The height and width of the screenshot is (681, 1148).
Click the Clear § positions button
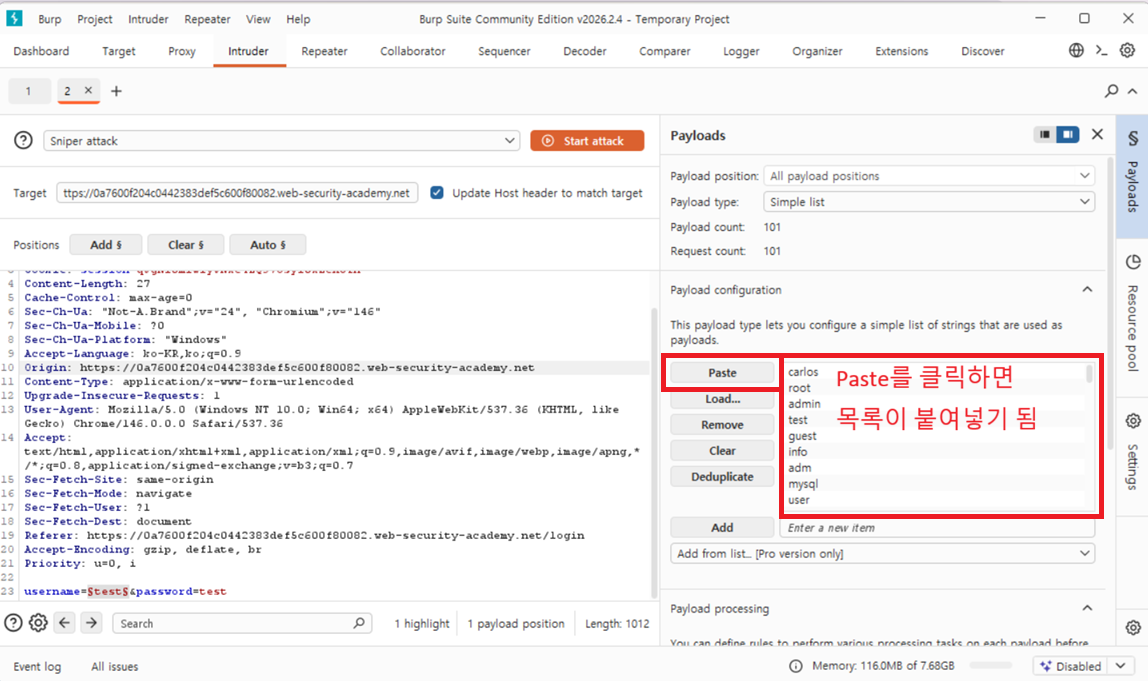[x=186, y=245]
